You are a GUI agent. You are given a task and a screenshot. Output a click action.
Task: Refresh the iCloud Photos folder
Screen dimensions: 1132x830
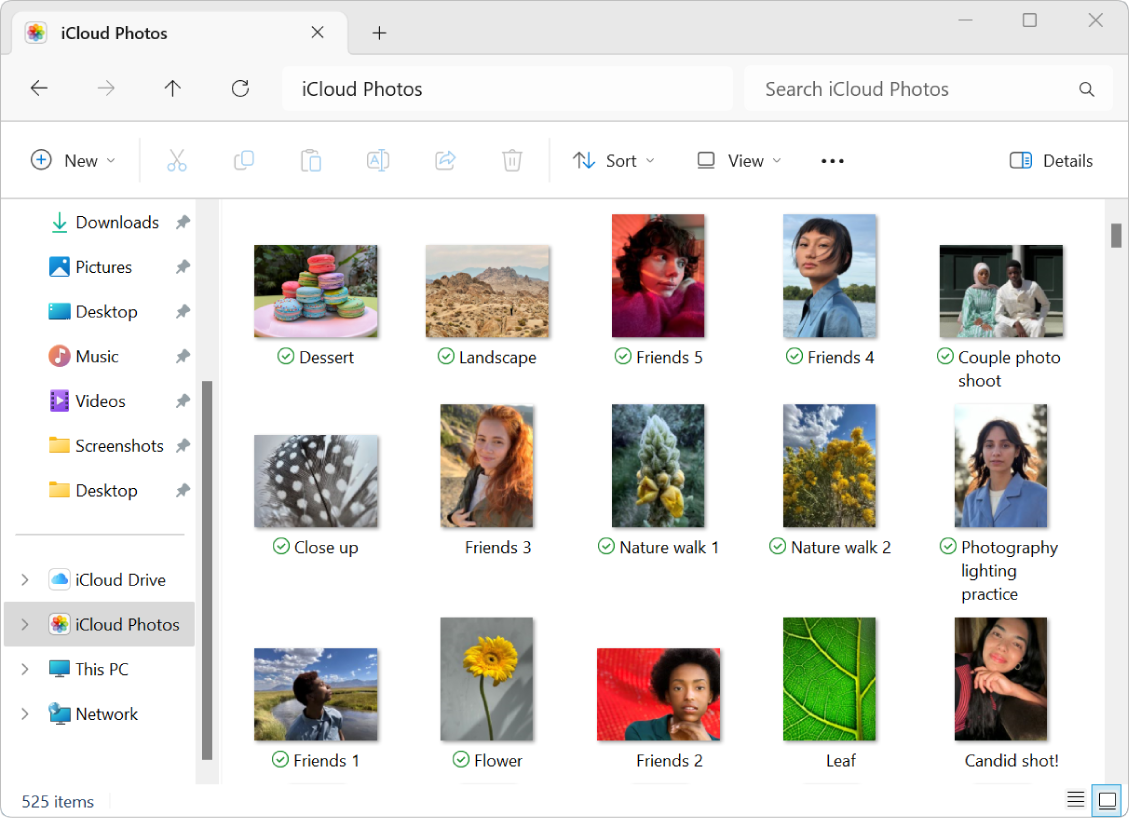point(240,88)
